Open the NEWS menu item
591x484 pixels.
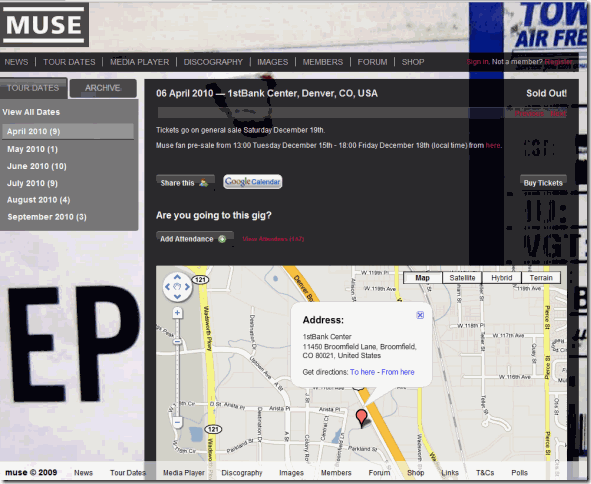[16, 62]
